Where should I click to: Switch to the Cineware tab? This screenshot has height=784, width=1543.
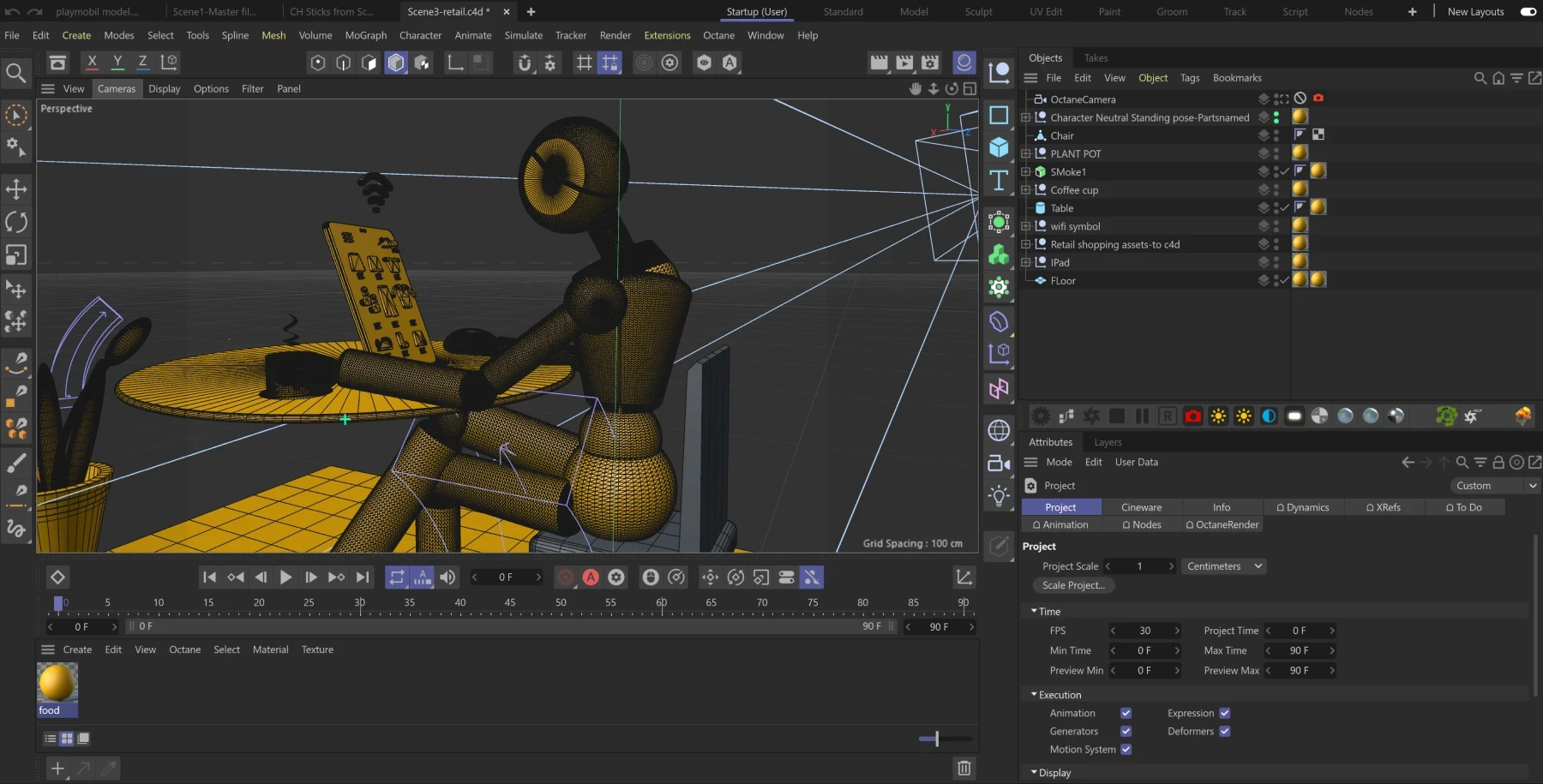point(1141,507)
